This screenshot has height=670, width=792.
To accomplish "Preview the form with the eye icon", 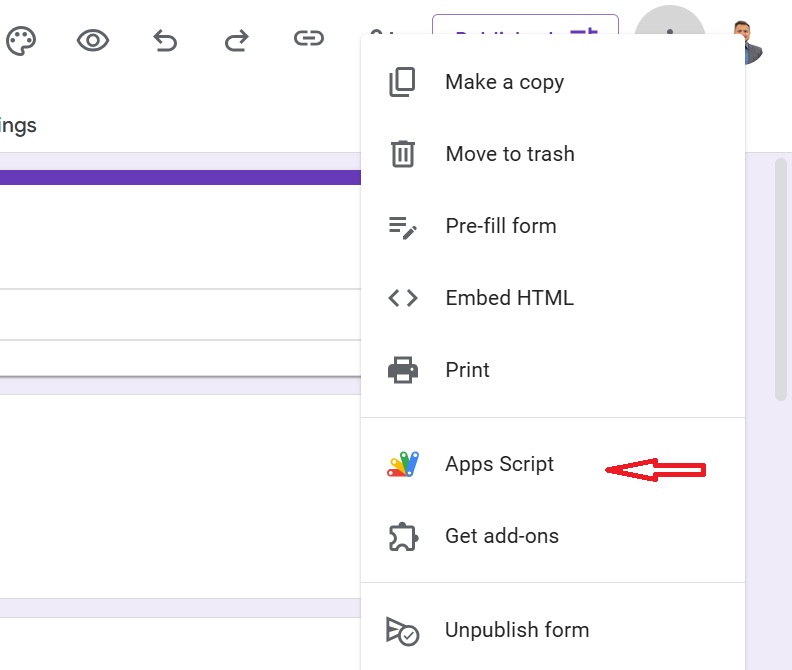I will tap(93, 40).
